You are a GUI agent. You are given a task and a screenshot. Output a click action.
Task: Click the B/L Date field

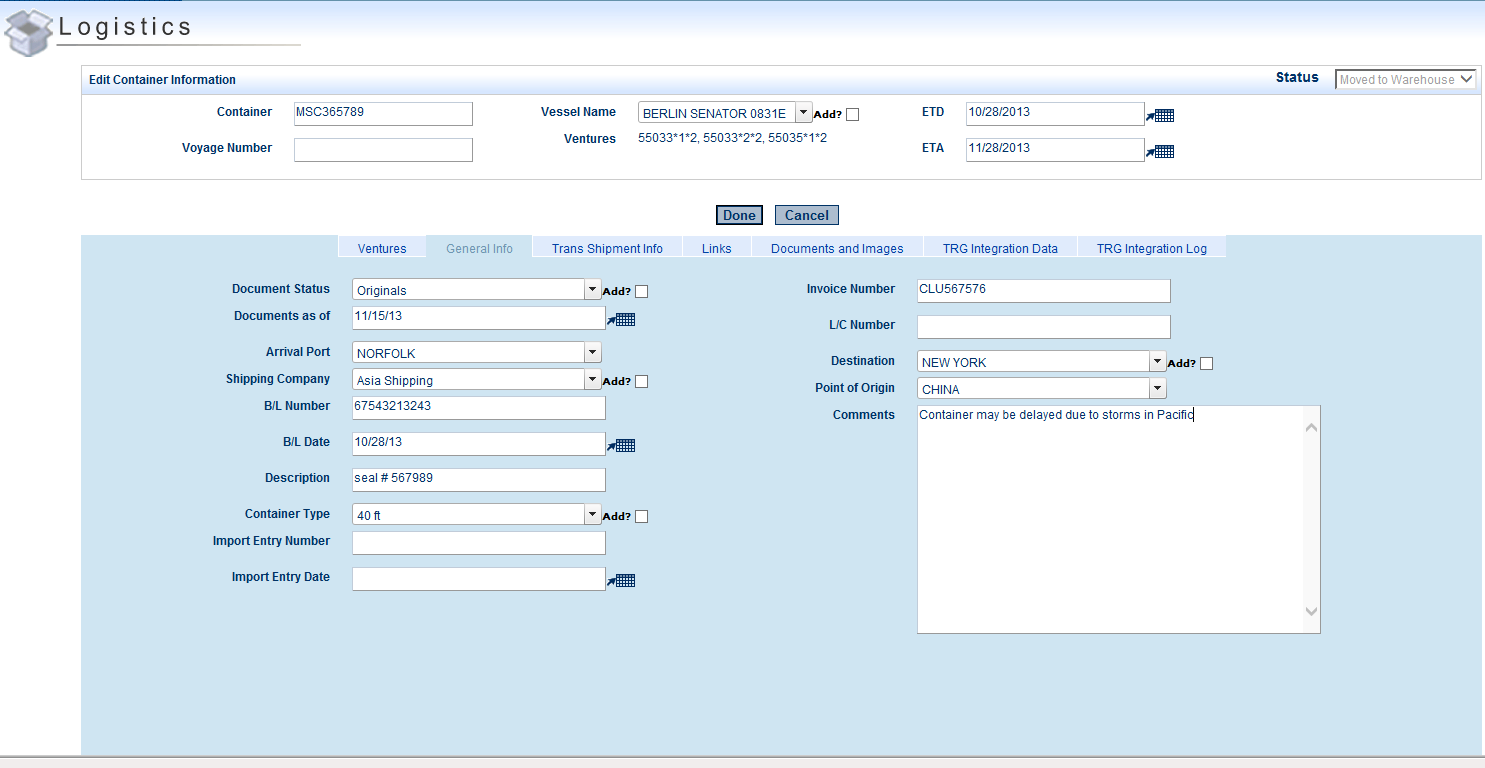[479, 443]
